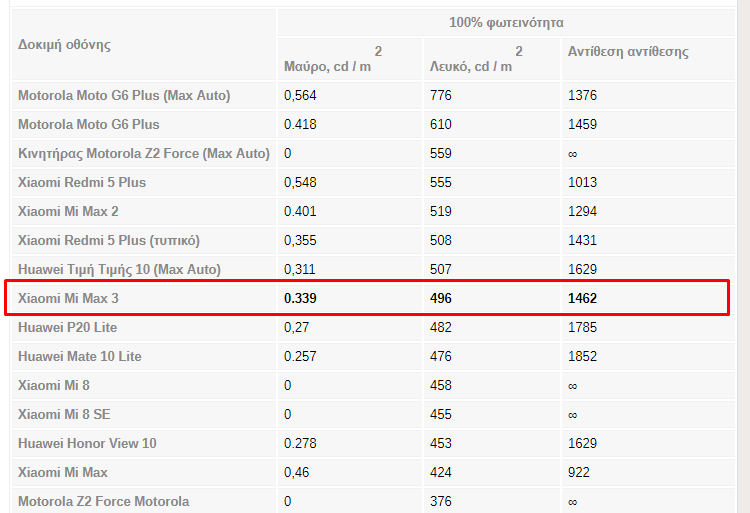750x513 pixels.
Task: Select the 'Xiaomi Redmi 5 Plus (τυπικό)' row name
Action: (109, 240)
